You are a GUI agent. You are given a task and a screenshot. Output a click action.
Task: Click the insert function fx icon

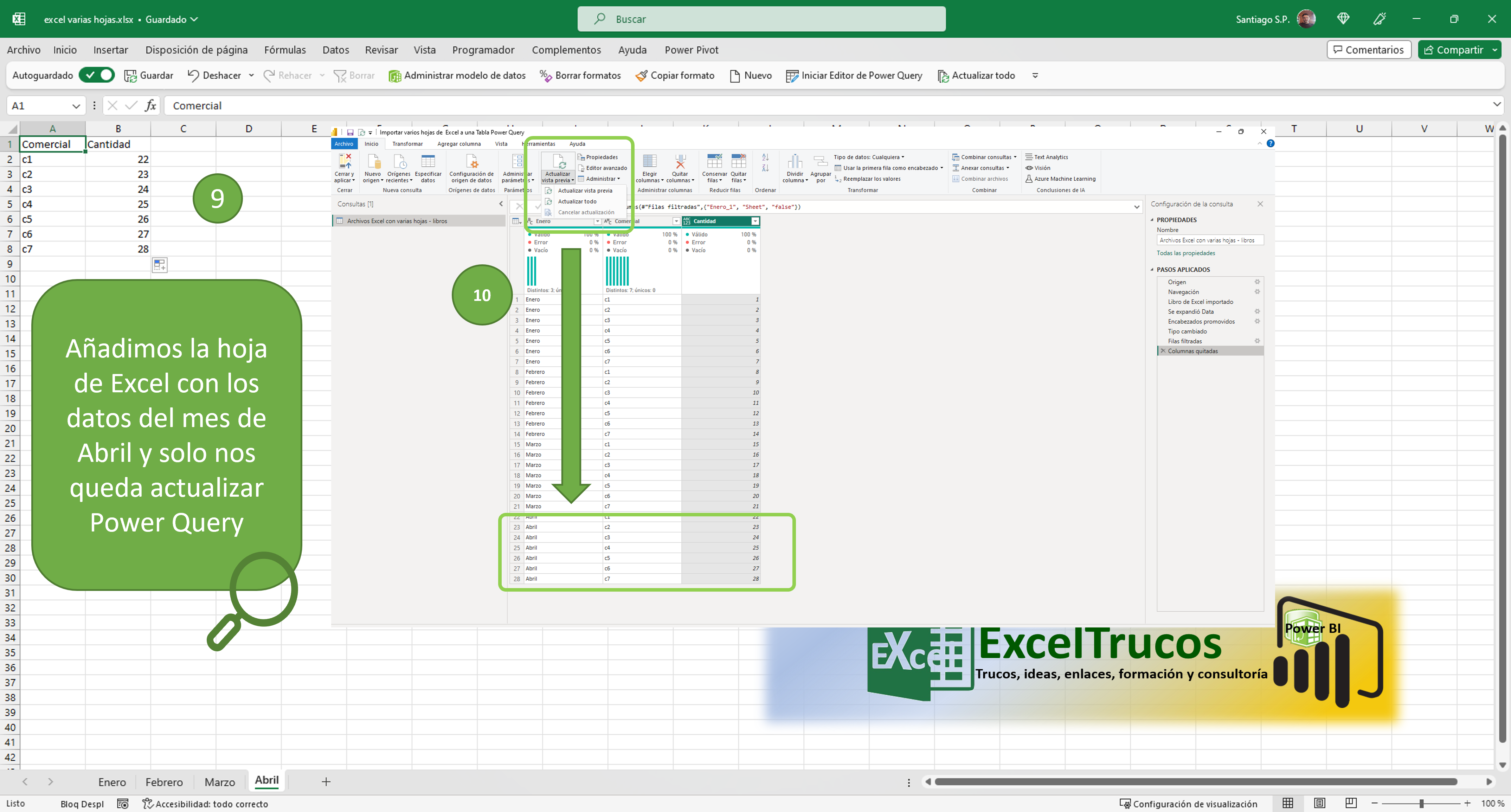(150, 105)
